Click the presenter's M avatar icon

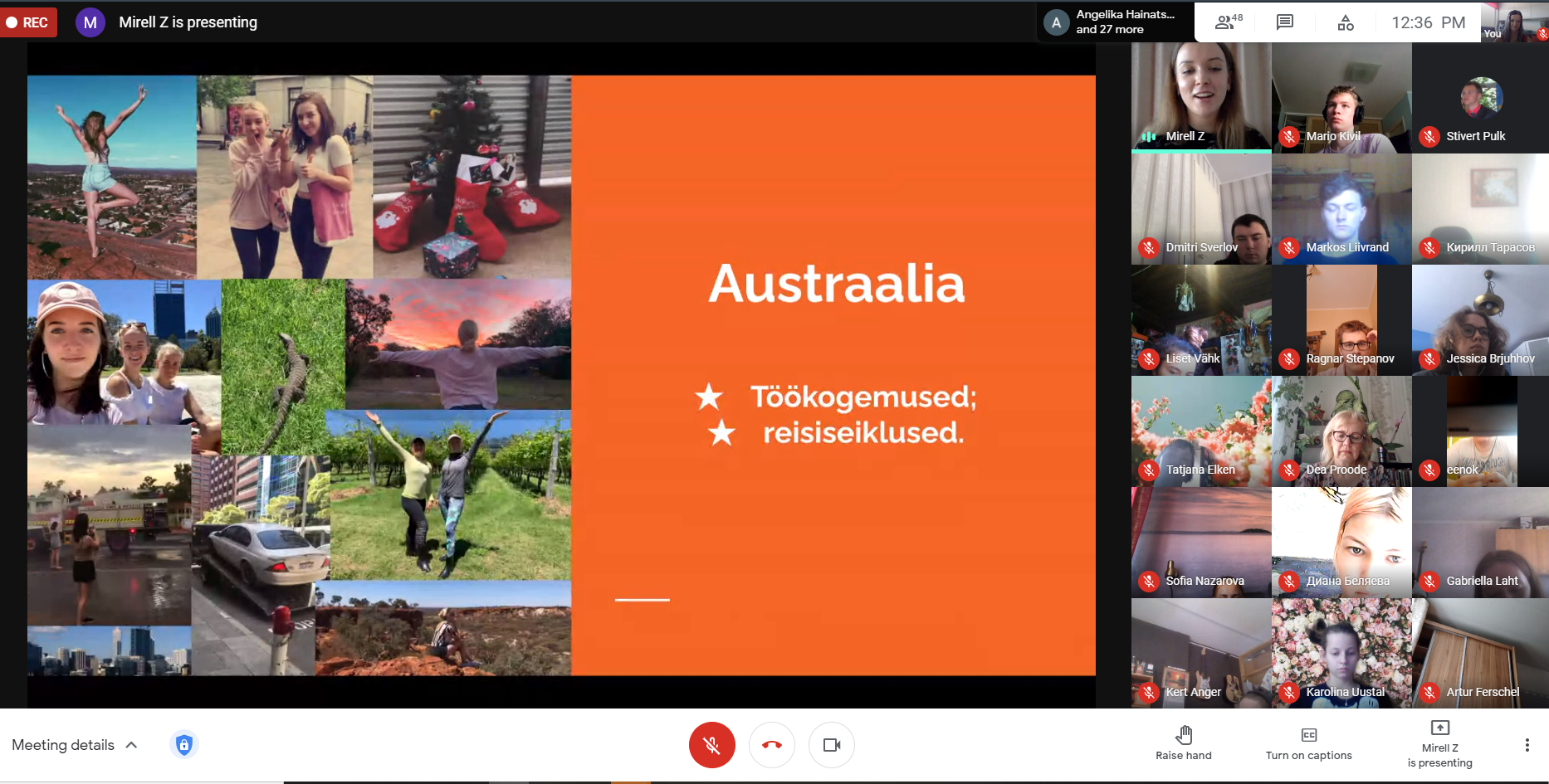90,22
